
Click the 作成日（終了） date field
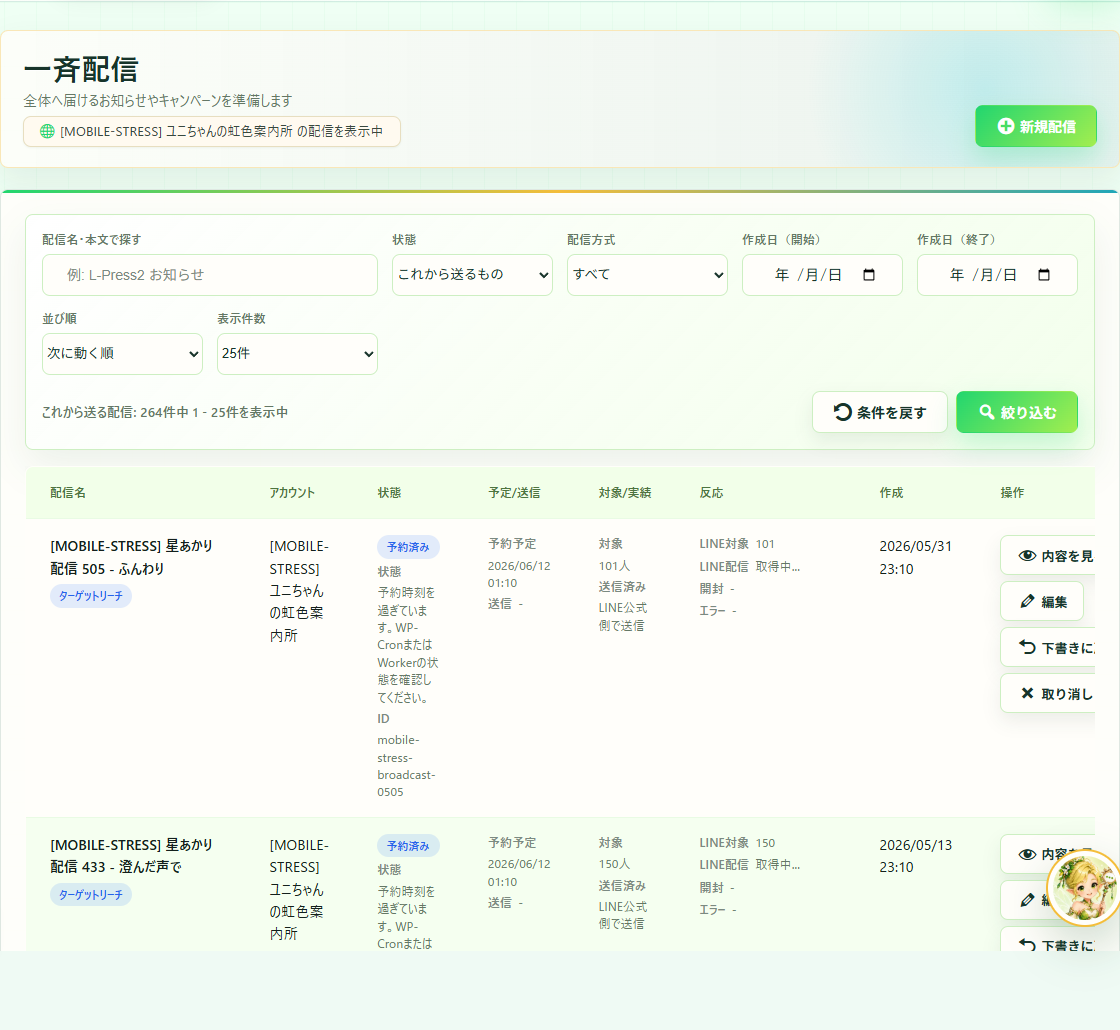click(997, 275)
